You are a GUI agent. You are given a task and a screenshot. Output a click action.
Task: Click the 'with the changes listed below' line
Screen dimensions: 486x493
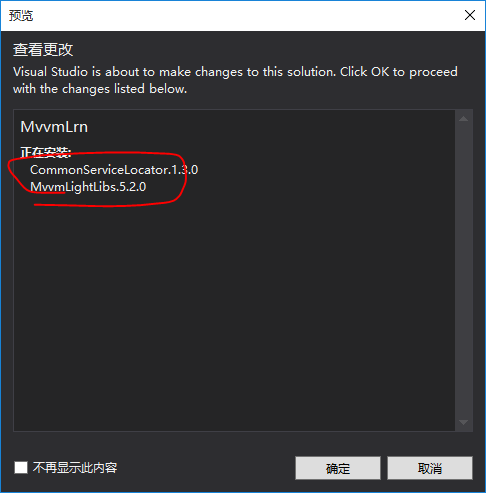coord(100,89)
